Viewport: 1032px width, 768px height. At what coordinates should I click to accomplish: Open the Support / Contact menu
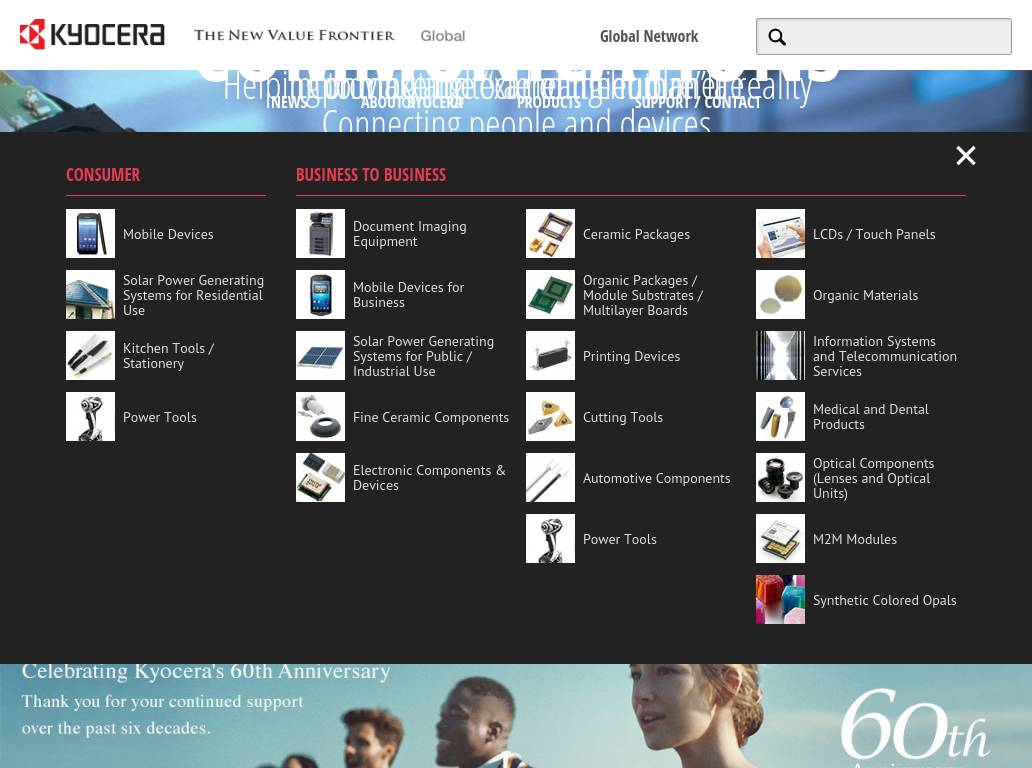(697, 103)
